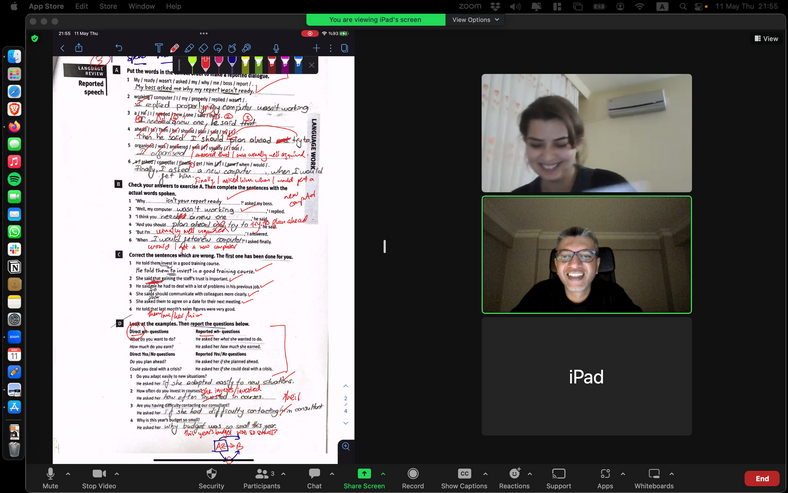
Task: Open the Edit menu
Action: point(81,6)
